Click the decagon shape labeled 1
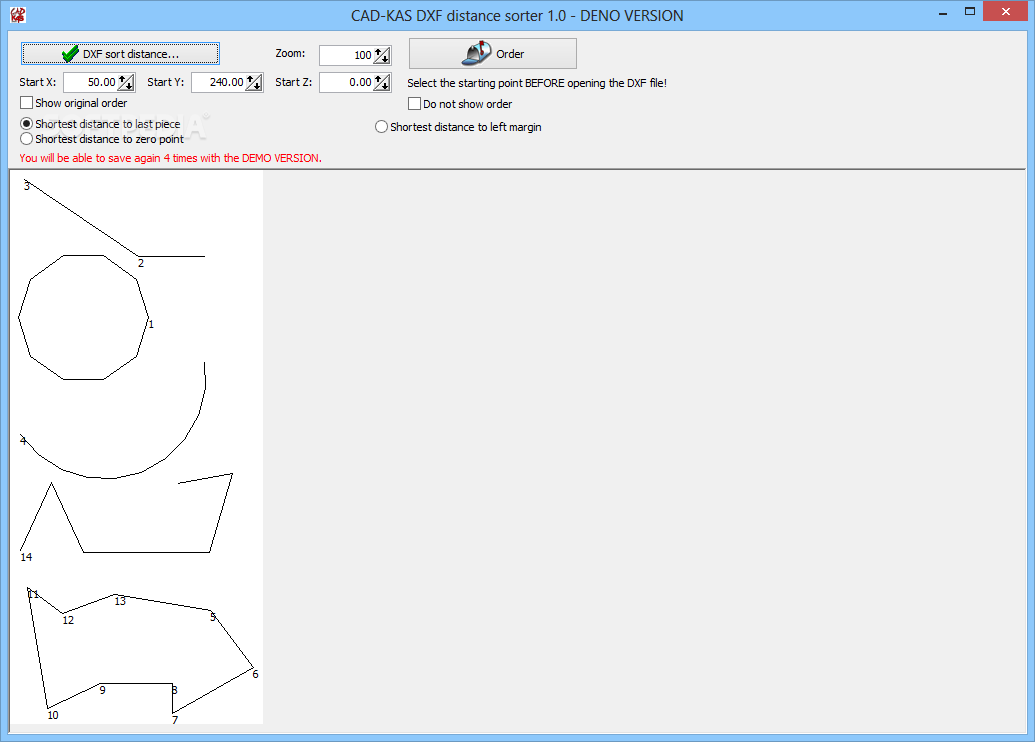1035x742 pixels. pos(83,318)
